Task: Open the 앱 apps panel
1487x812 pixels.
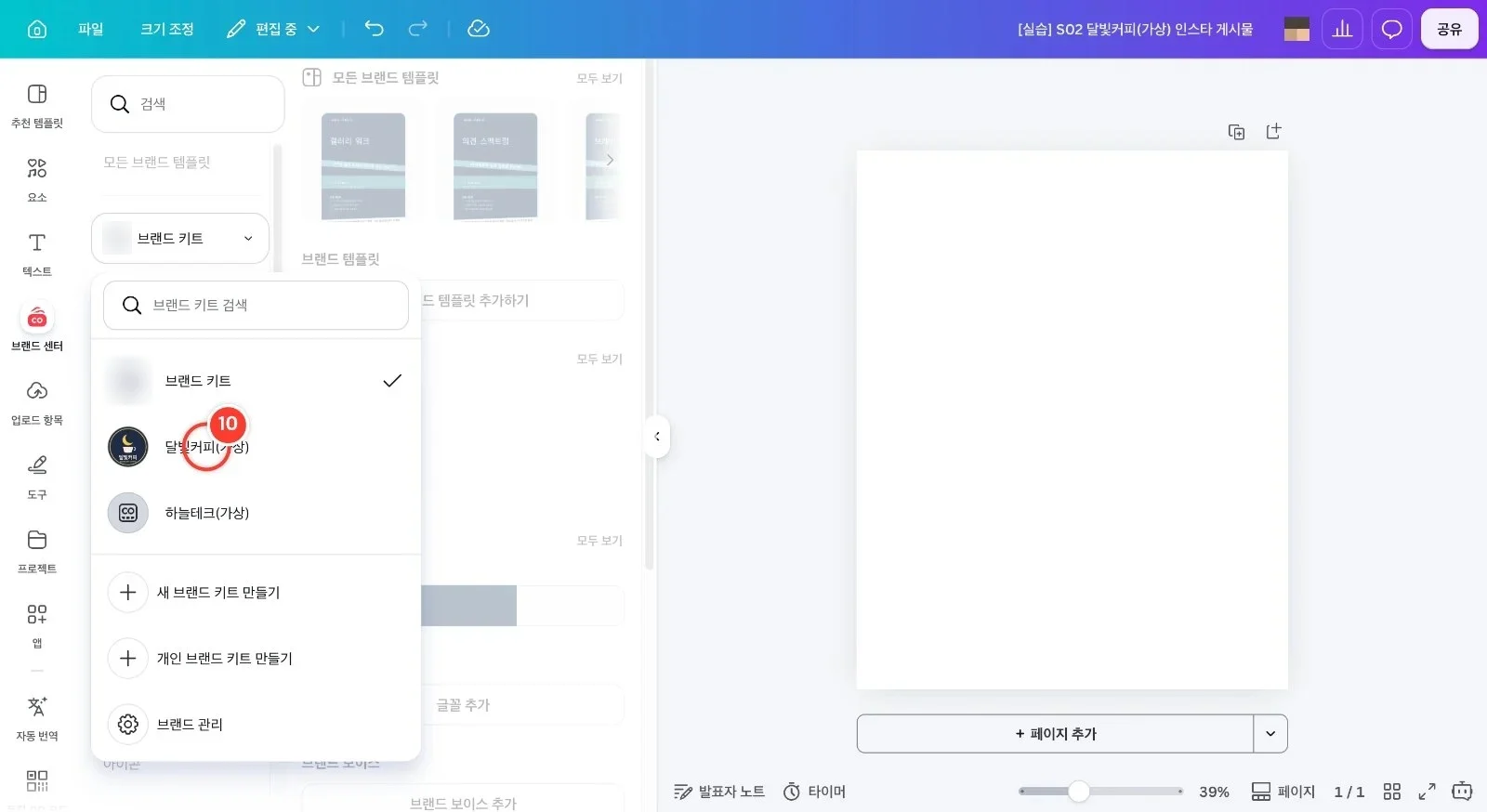Action: pyautogui.click(x=37, y=626)
